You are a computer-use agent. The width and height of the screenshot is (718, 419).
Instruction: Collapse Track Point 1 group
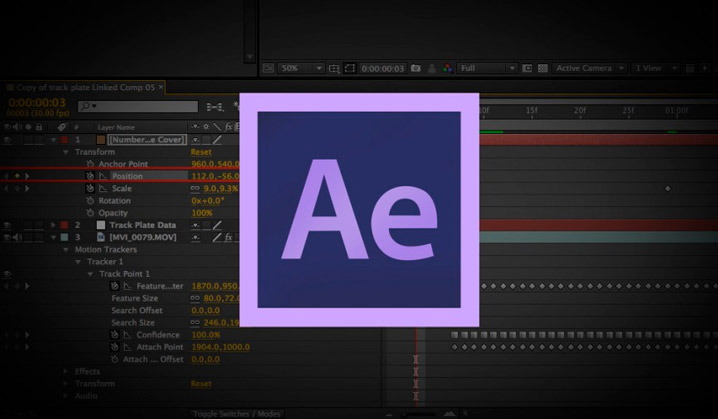pos(90,274)
